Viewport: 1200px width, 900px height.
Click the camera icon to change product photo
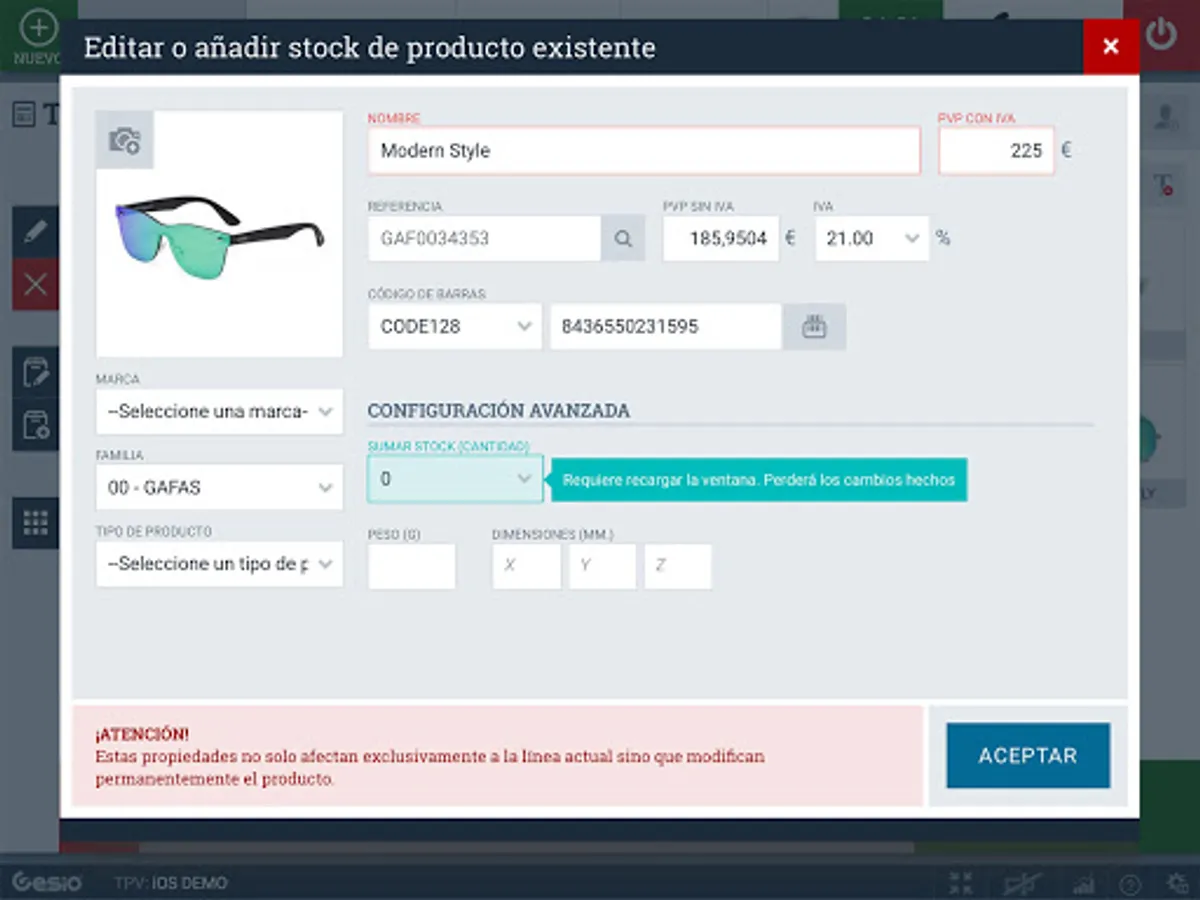(124, 140)
